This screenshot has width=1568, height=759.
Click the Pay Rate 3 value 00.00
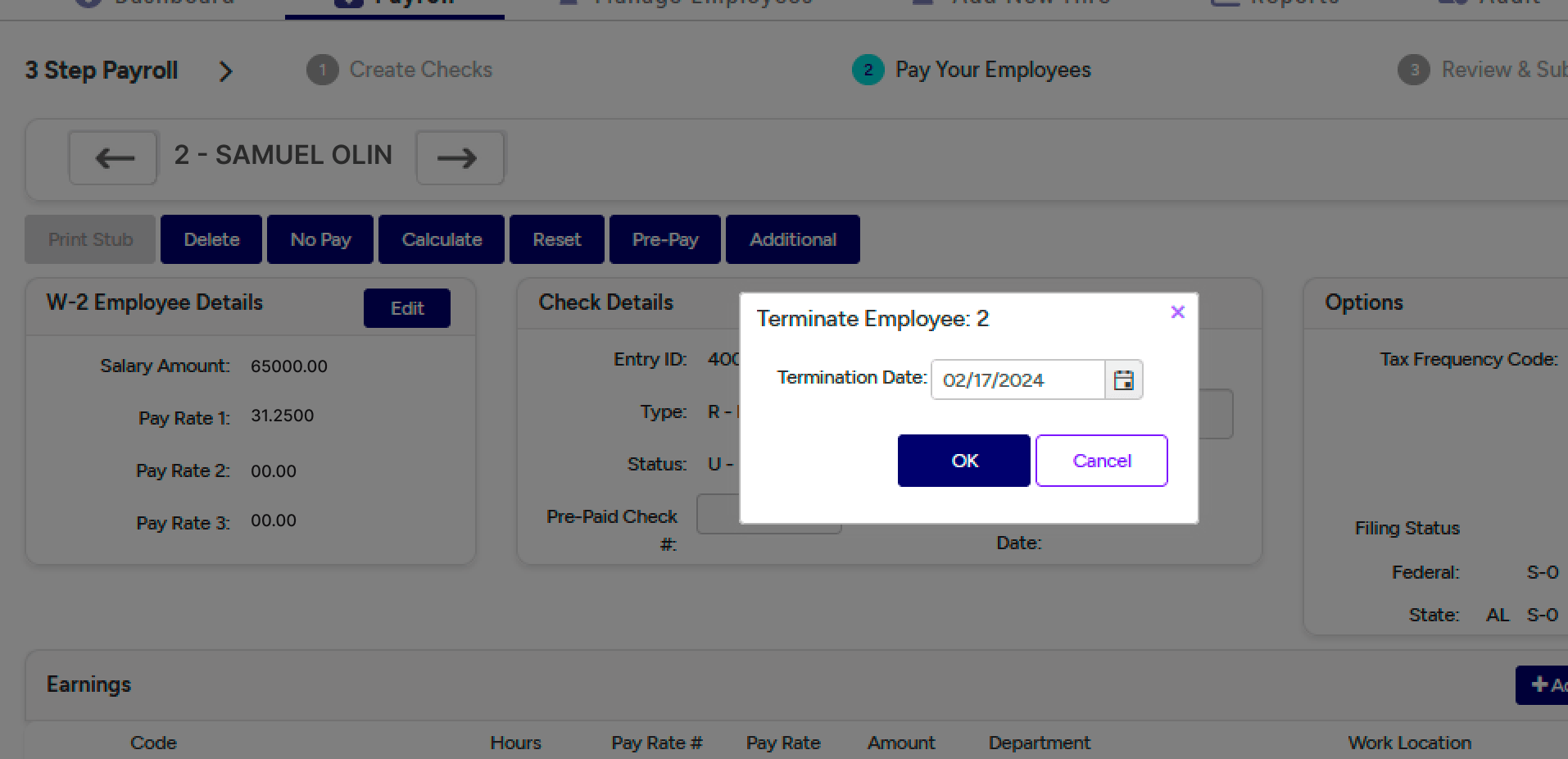tap(274, 520)
